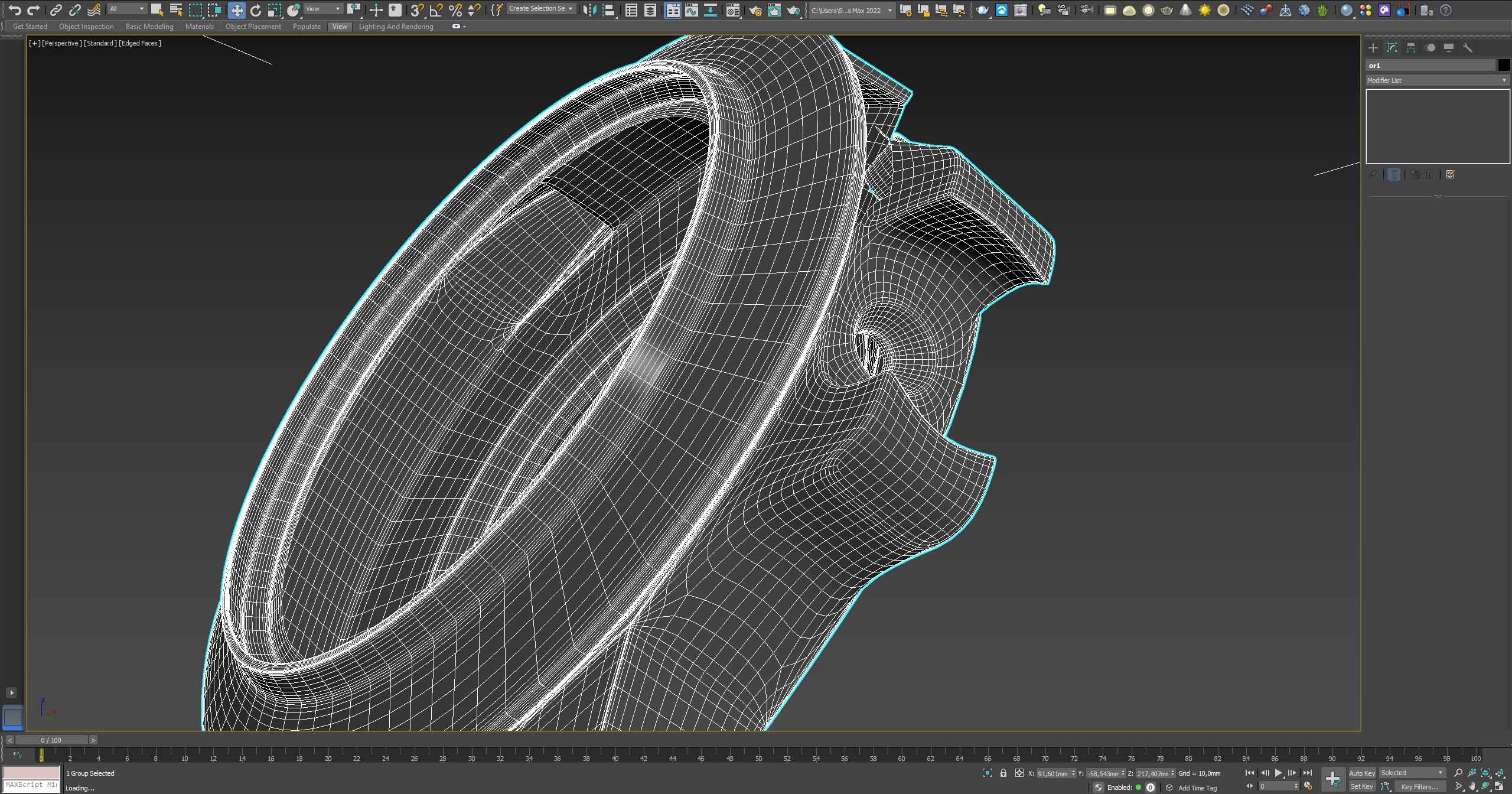Image resolution: width=1512 pixels, height=794 pixels.
Task: Click the Mirror tool icon
Action: [x=589, y=10]
